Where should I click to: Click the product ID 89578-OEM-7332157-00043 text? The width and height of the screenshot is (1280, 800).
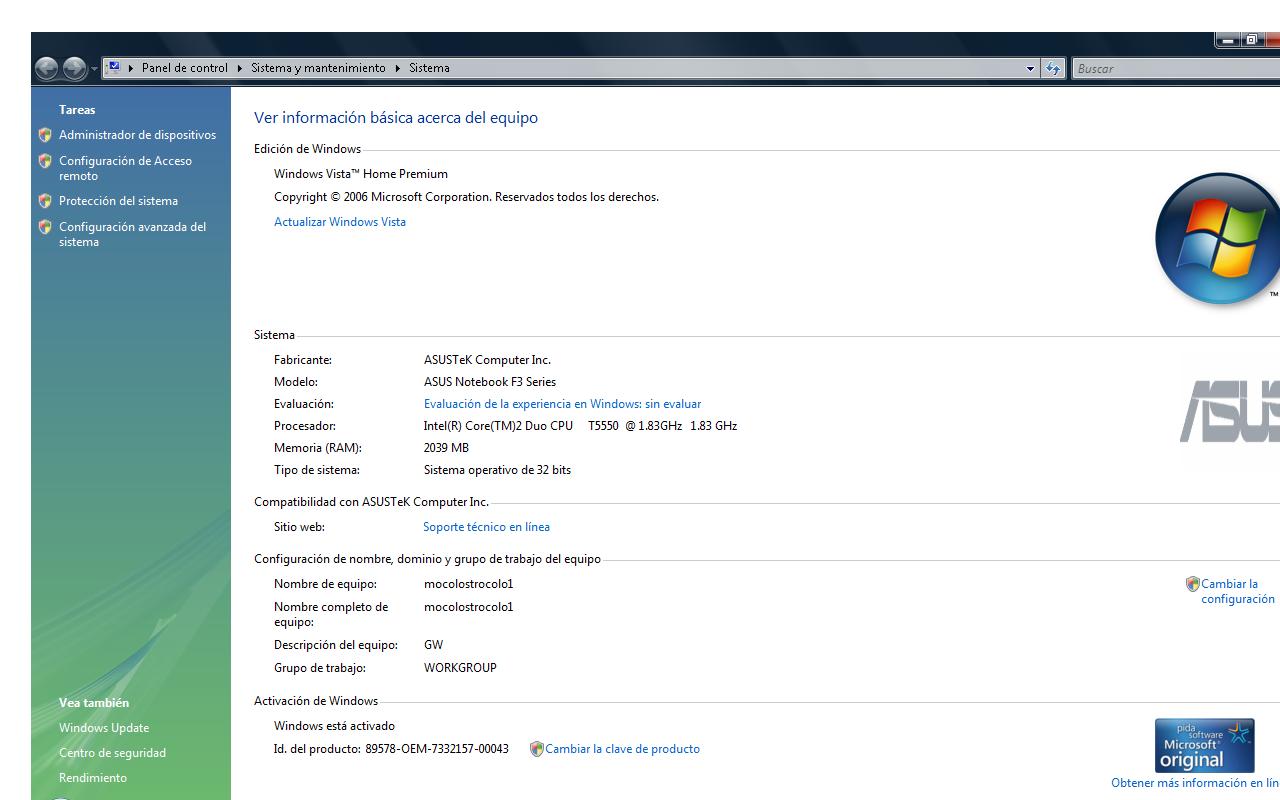(437, 749)
